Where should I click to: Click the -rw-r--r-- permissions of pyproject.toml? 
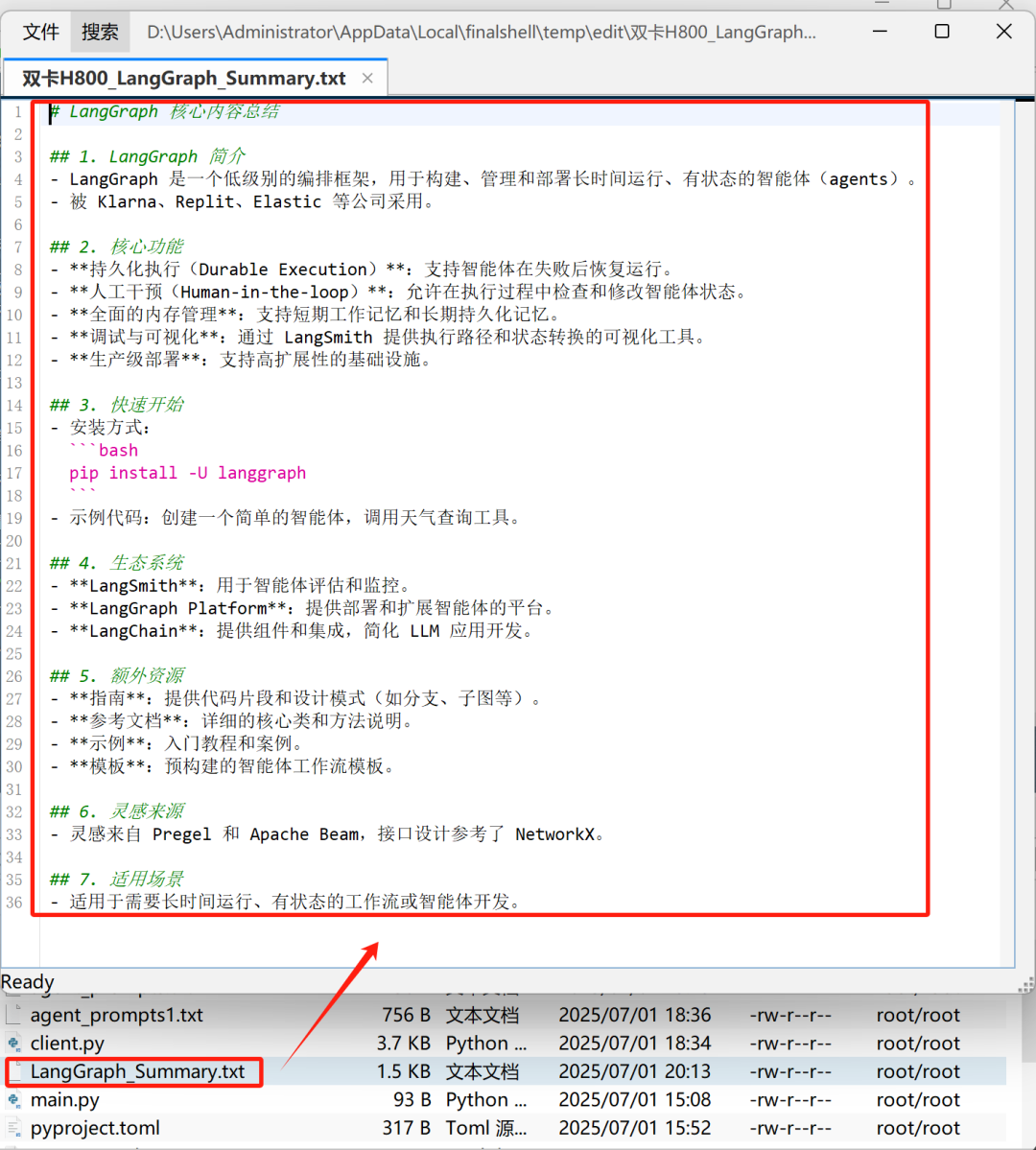(790, 1128)
